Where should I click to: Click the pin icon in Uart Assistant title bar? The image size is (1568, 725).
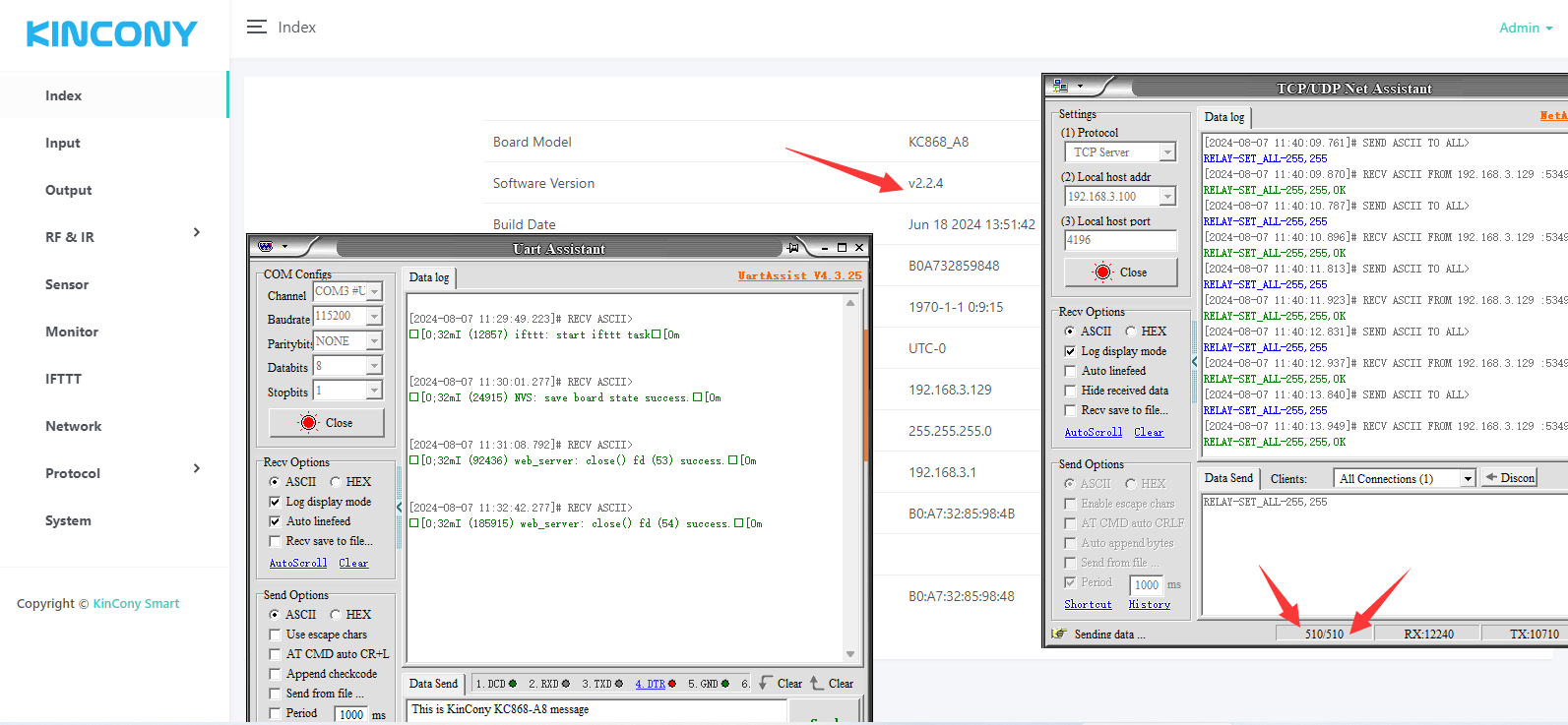pyautogui.click(x=792, y=248)
